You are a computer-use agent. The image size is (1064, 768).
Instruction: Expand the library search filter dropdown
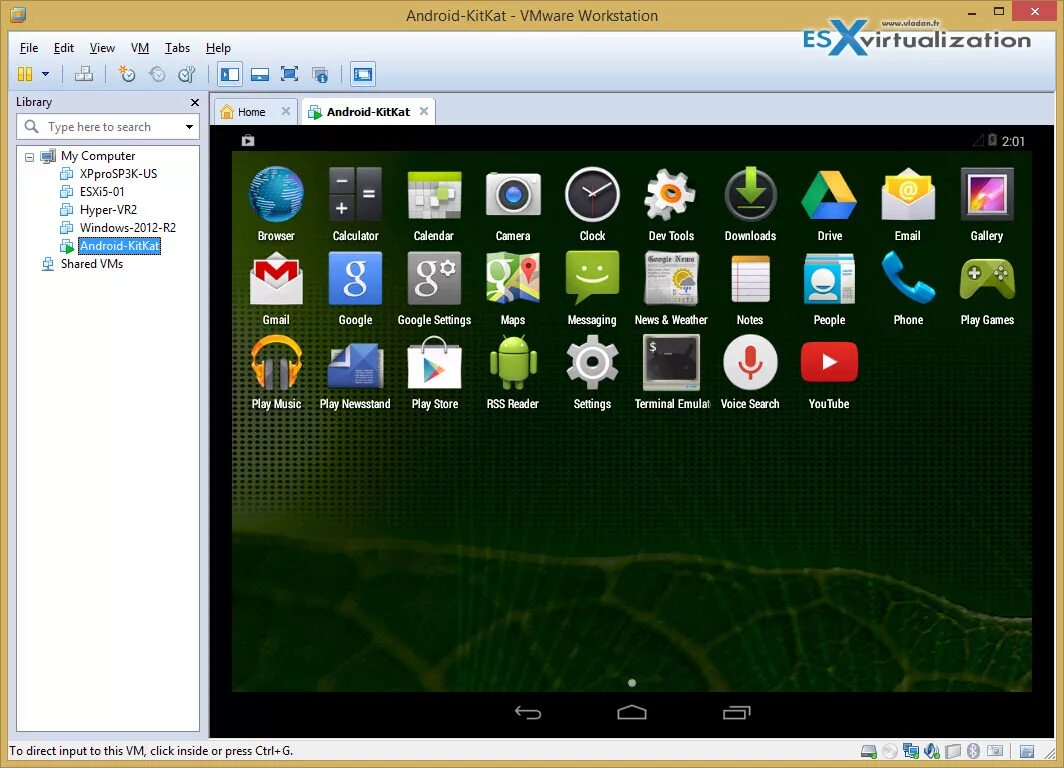[189, 127]
